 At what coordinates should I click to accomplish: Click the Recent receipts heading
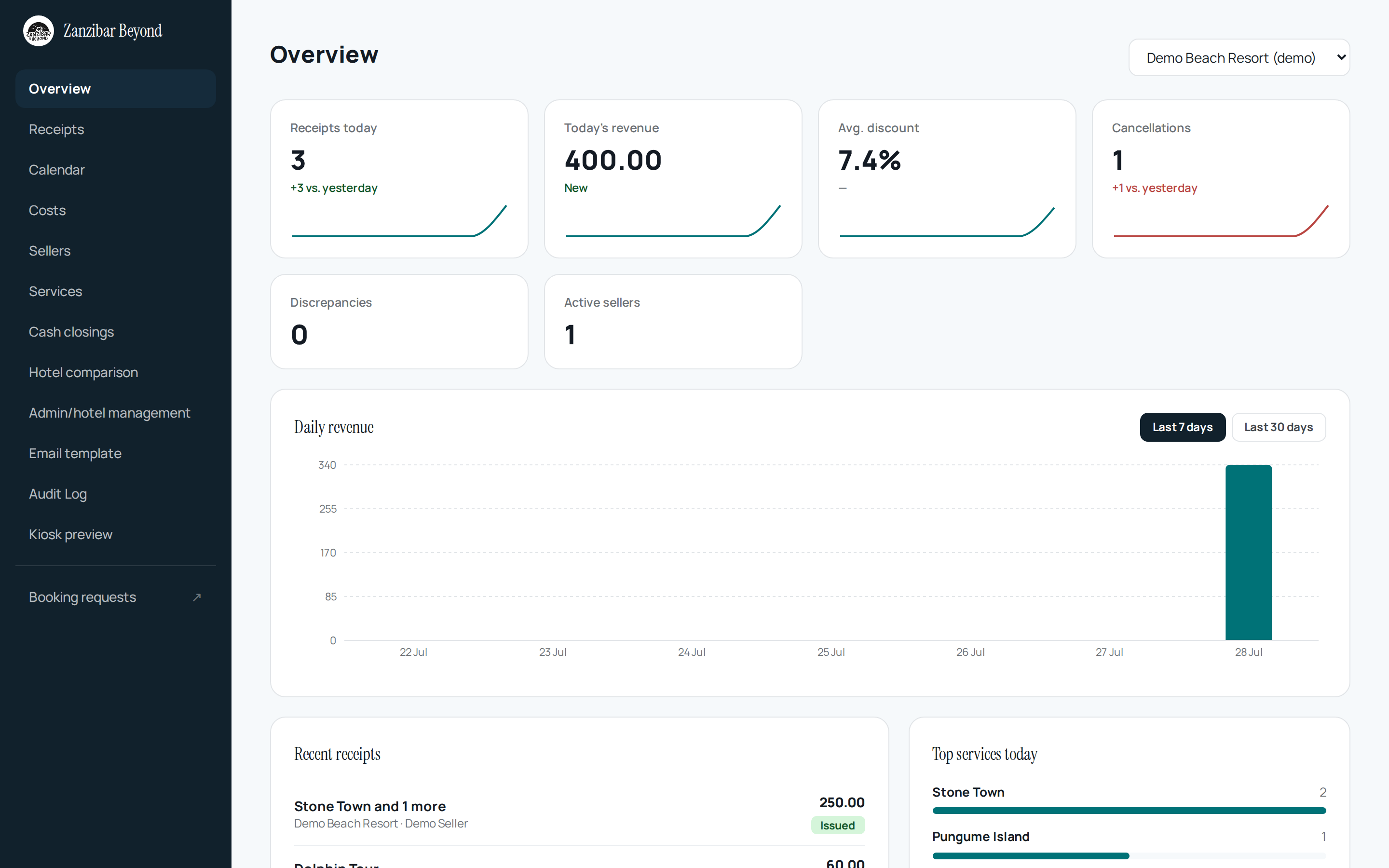[x=337, y=754]
